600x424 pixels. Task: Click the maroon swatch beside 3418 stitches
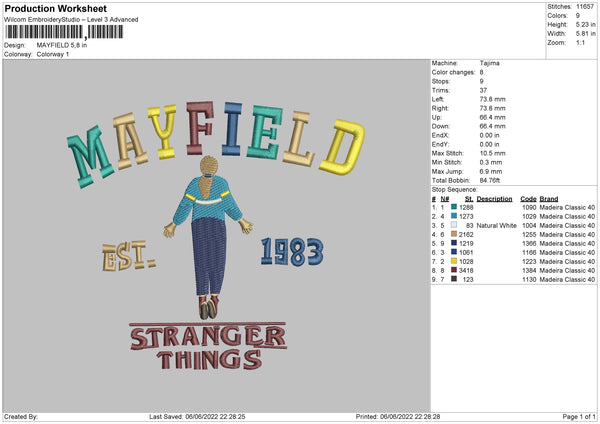pyautogui.click(x=454, y=270)
